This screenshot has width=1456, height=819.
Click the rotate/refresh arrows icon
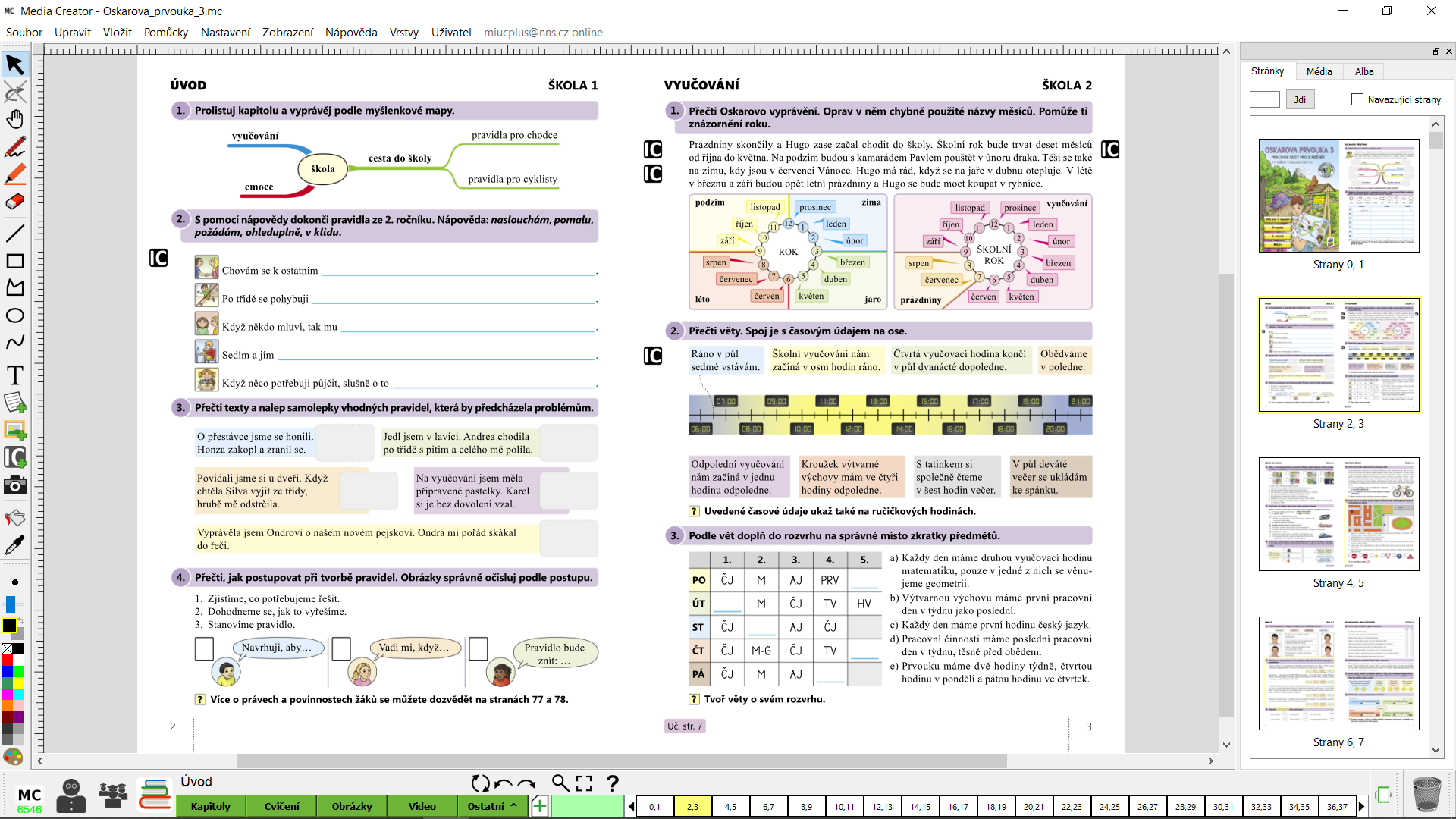(x=480, y=783)
